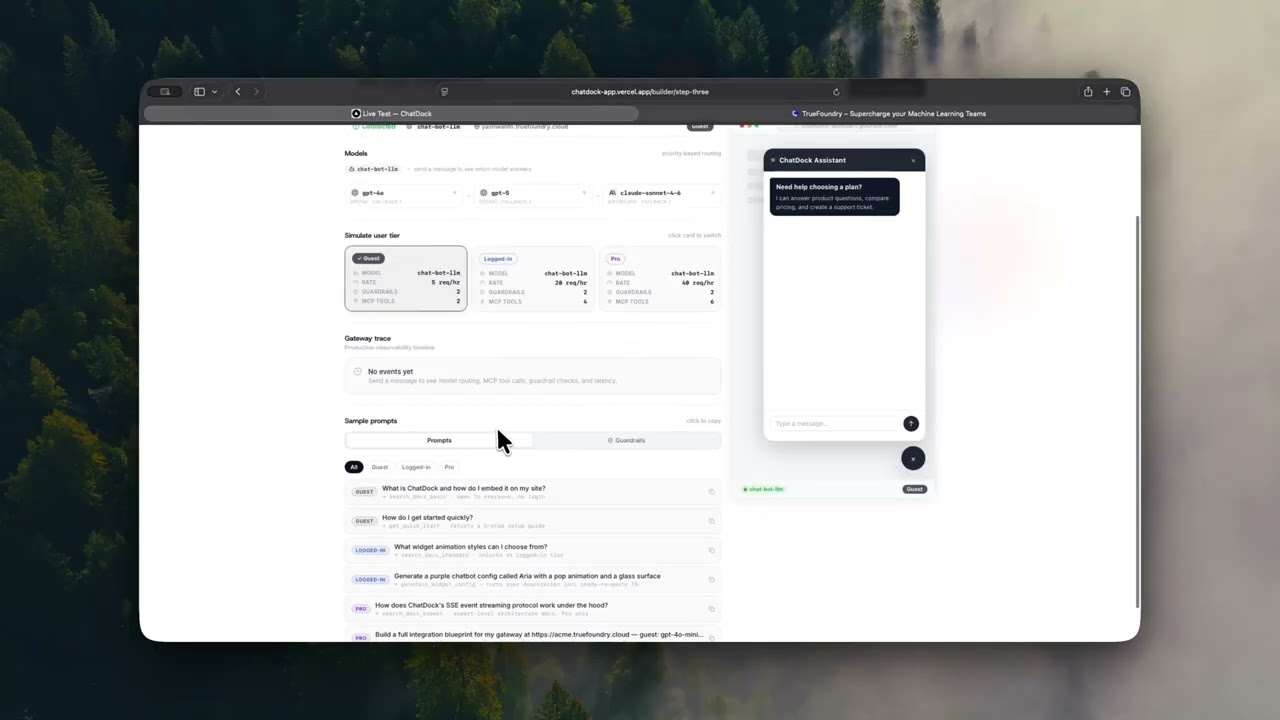Send the chat message with arrow button
The image size is (1280, 720).
[911, 424]
